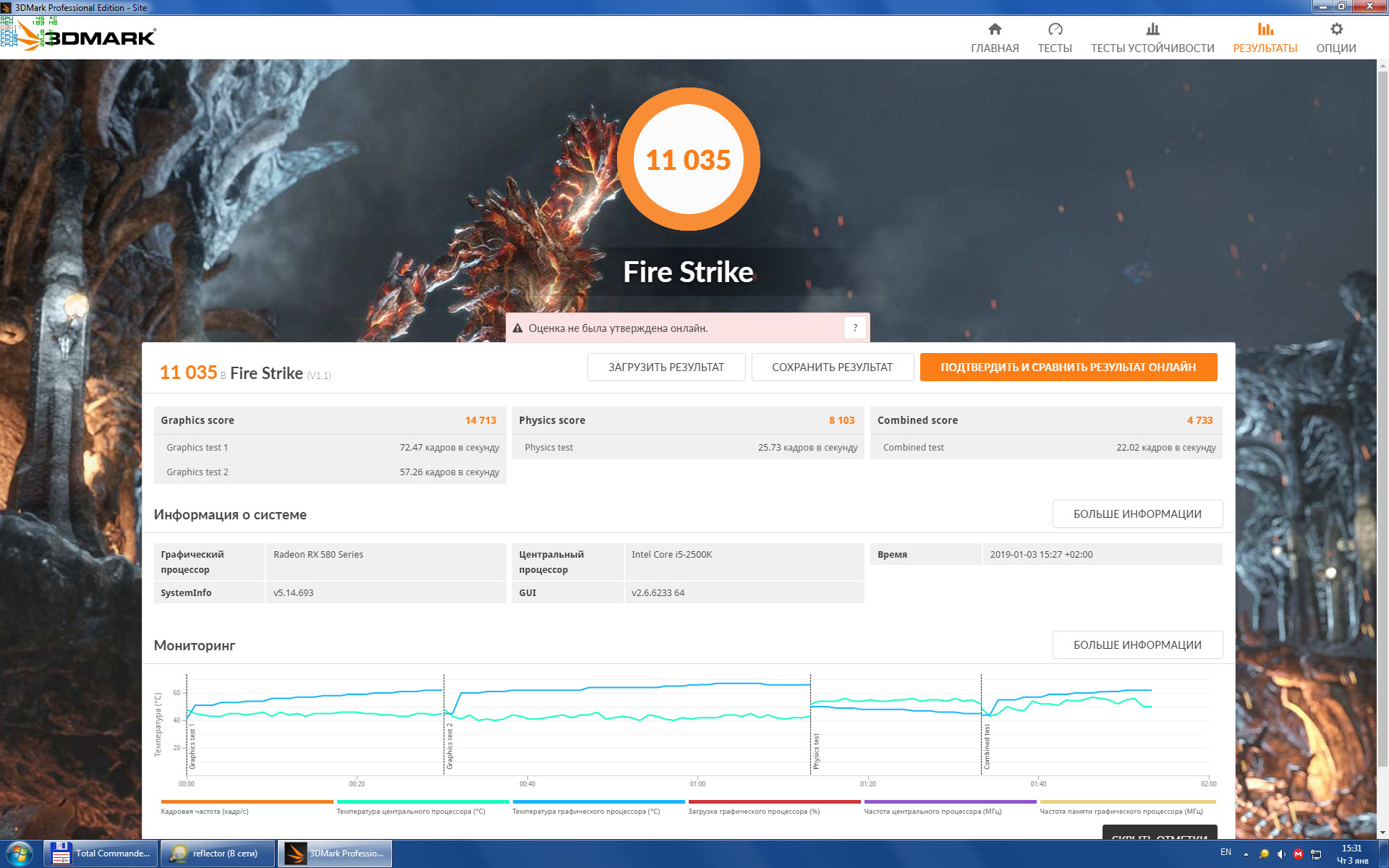
Task: Click the warning triangle icon in the alert
Action: (x=518, y=328)
